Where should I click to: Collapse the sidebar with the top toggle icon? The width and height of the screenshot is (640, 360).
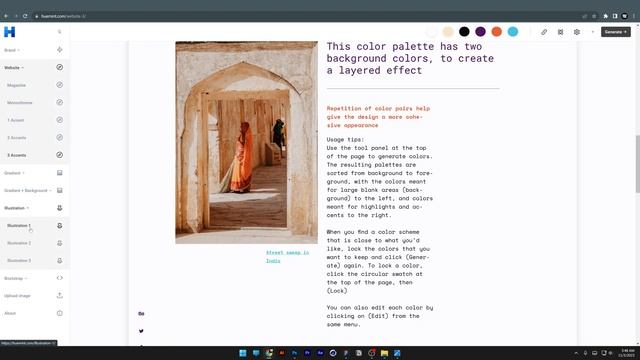pos(60,32)
